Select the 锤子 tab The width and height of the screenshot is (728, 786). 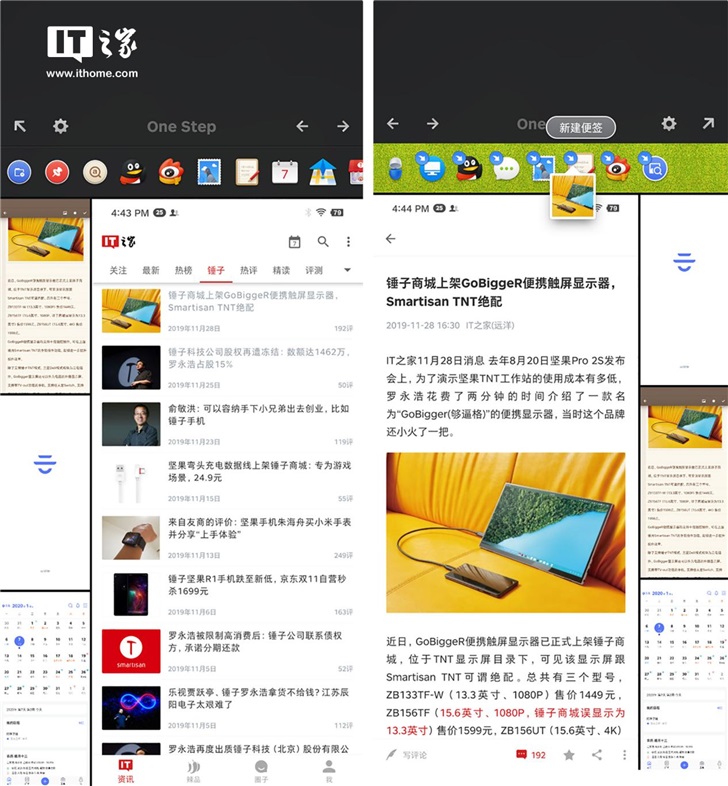(x=216, y=271)
